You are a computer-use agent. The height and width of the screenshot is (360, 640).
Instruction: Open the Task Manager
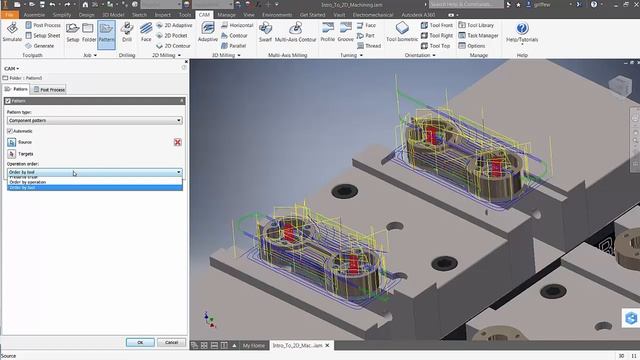[478, 36]
